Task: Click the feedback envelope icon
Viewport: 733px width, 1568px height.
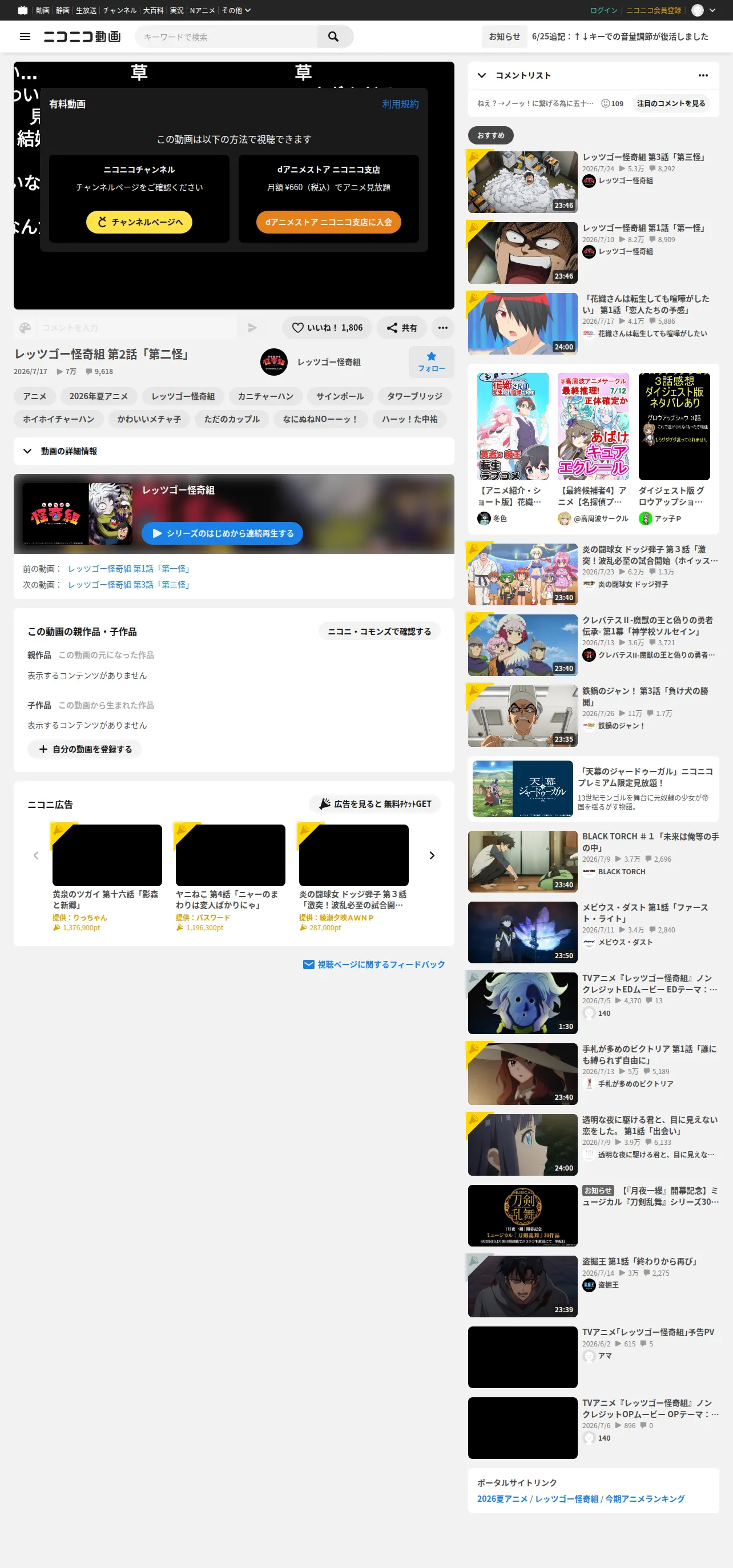Action: point(308,964)
